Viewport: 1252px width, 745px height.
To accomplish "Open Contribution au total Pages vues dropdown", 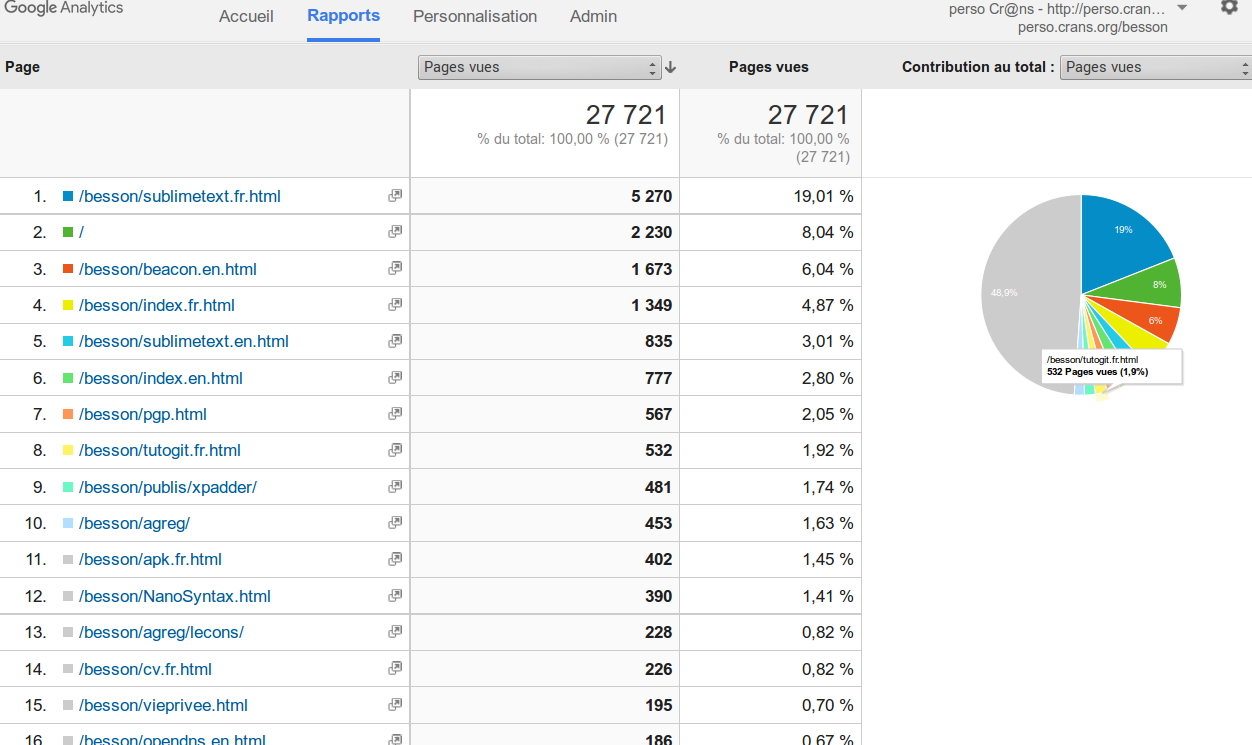I will tap(1155, 68).
